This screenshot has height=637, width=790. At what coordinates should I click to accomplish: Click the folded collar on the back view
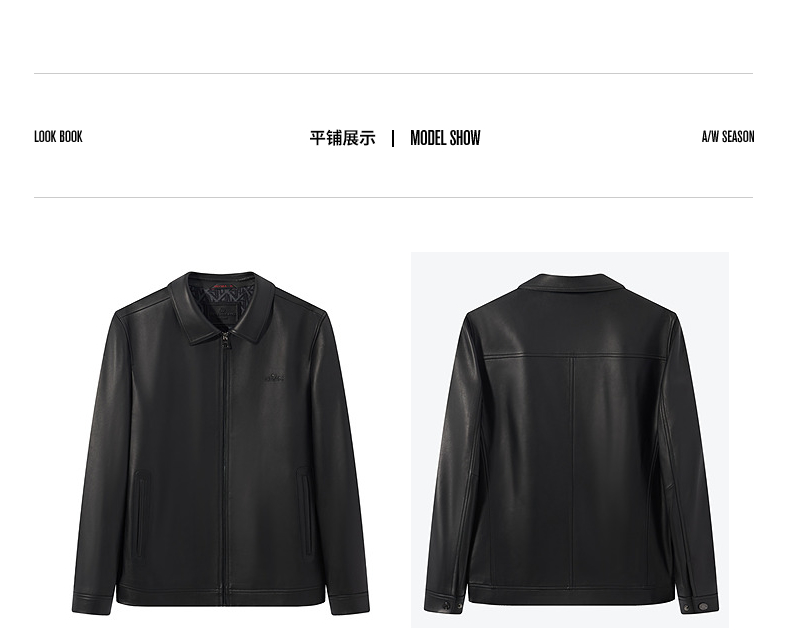pos(570,285)
